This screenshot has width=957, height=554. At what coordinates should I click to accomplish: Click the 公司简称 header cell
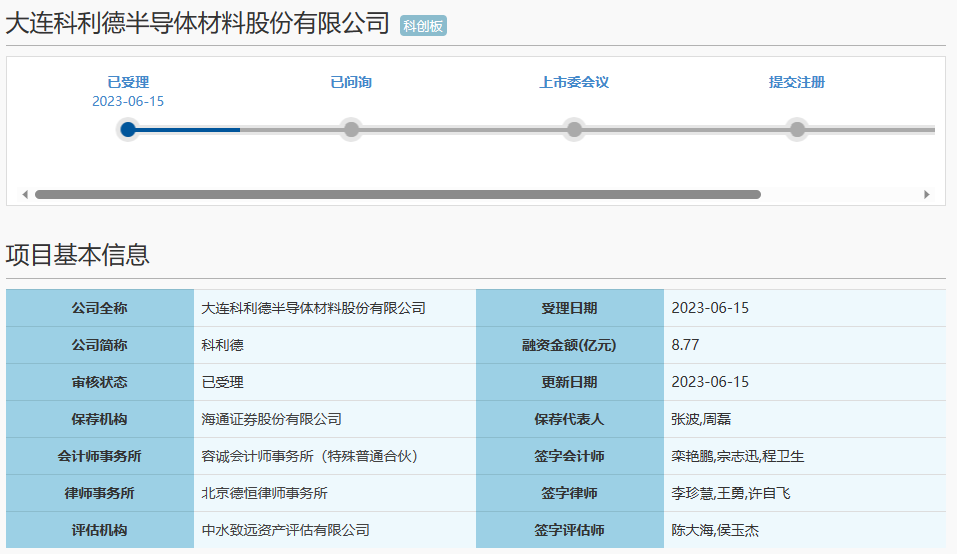pyautogui.click(x=100, y=345)
